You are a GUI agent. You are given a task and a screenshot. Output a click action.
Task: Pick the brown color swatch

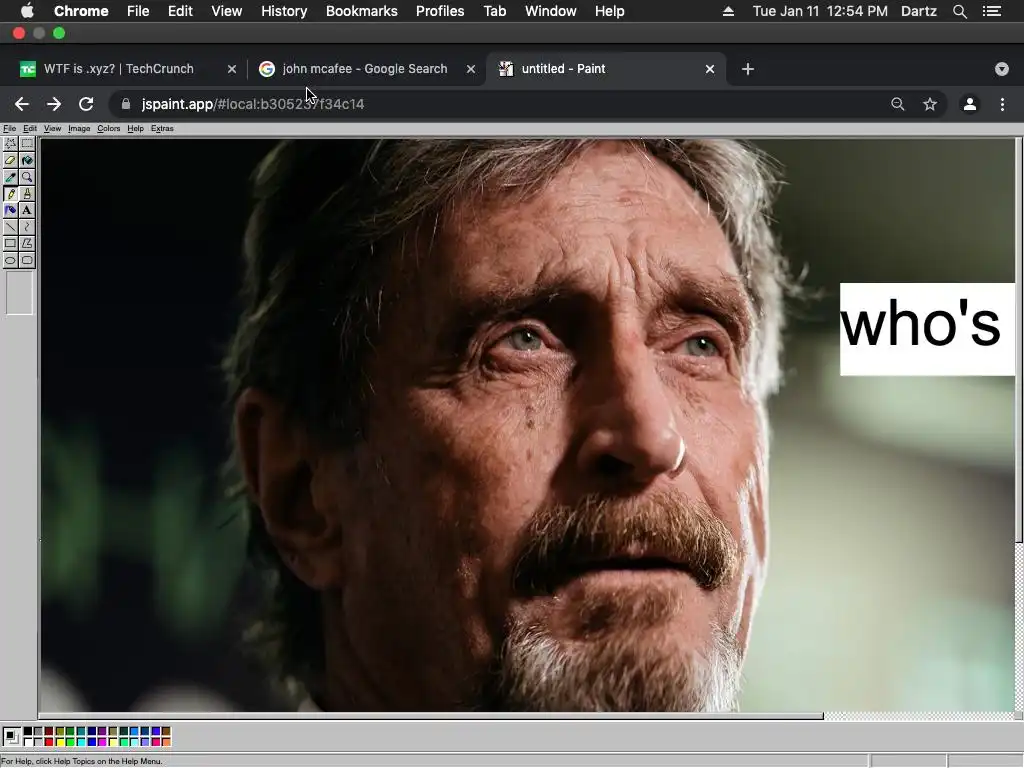click(x=166, y=731)
